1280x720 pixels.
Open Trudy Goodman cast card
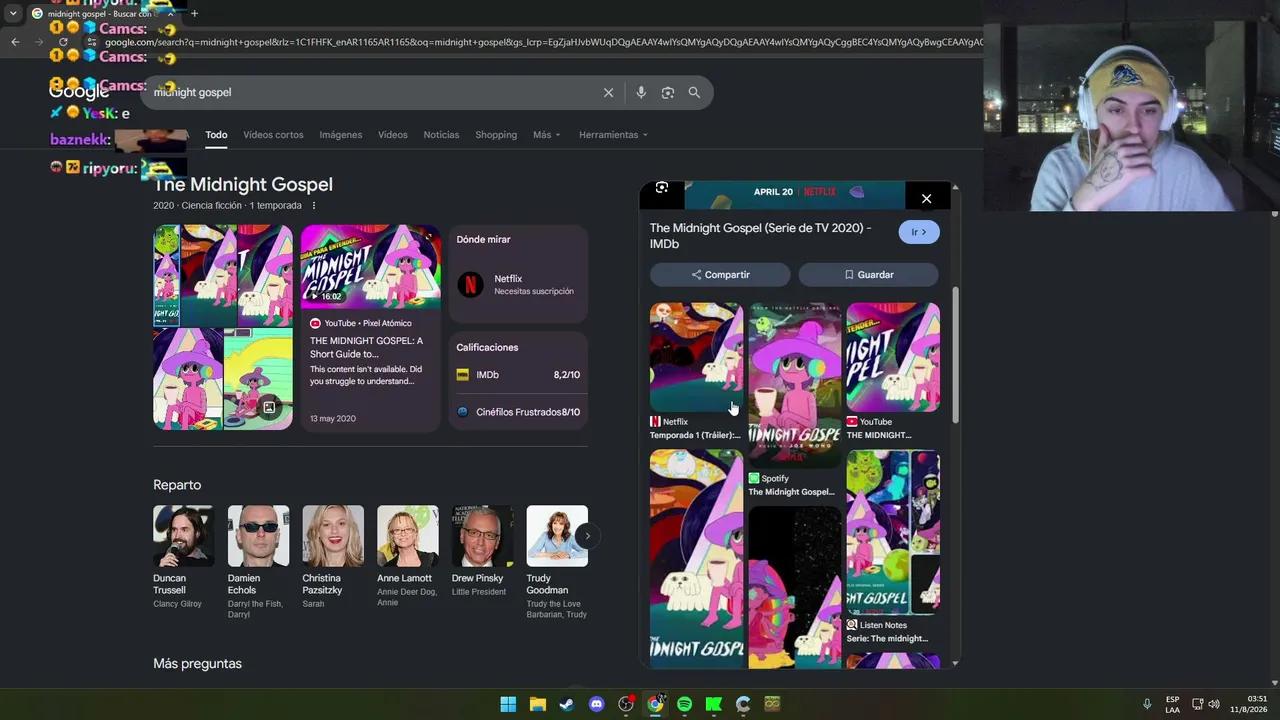click(x=557, y=562)
